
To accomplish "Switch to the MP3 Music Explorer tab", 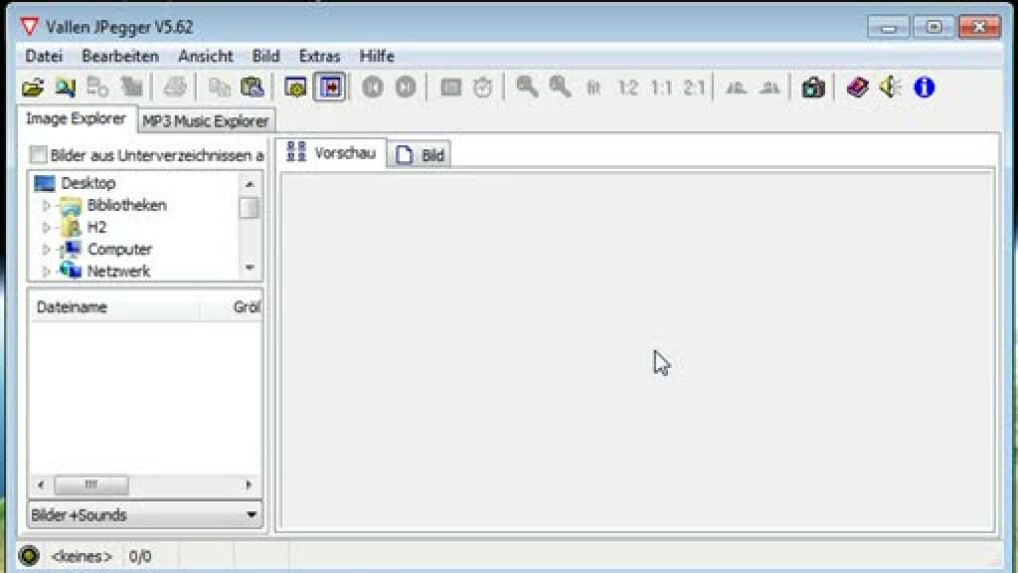I will pyautogui.click(x=205, y=121).
